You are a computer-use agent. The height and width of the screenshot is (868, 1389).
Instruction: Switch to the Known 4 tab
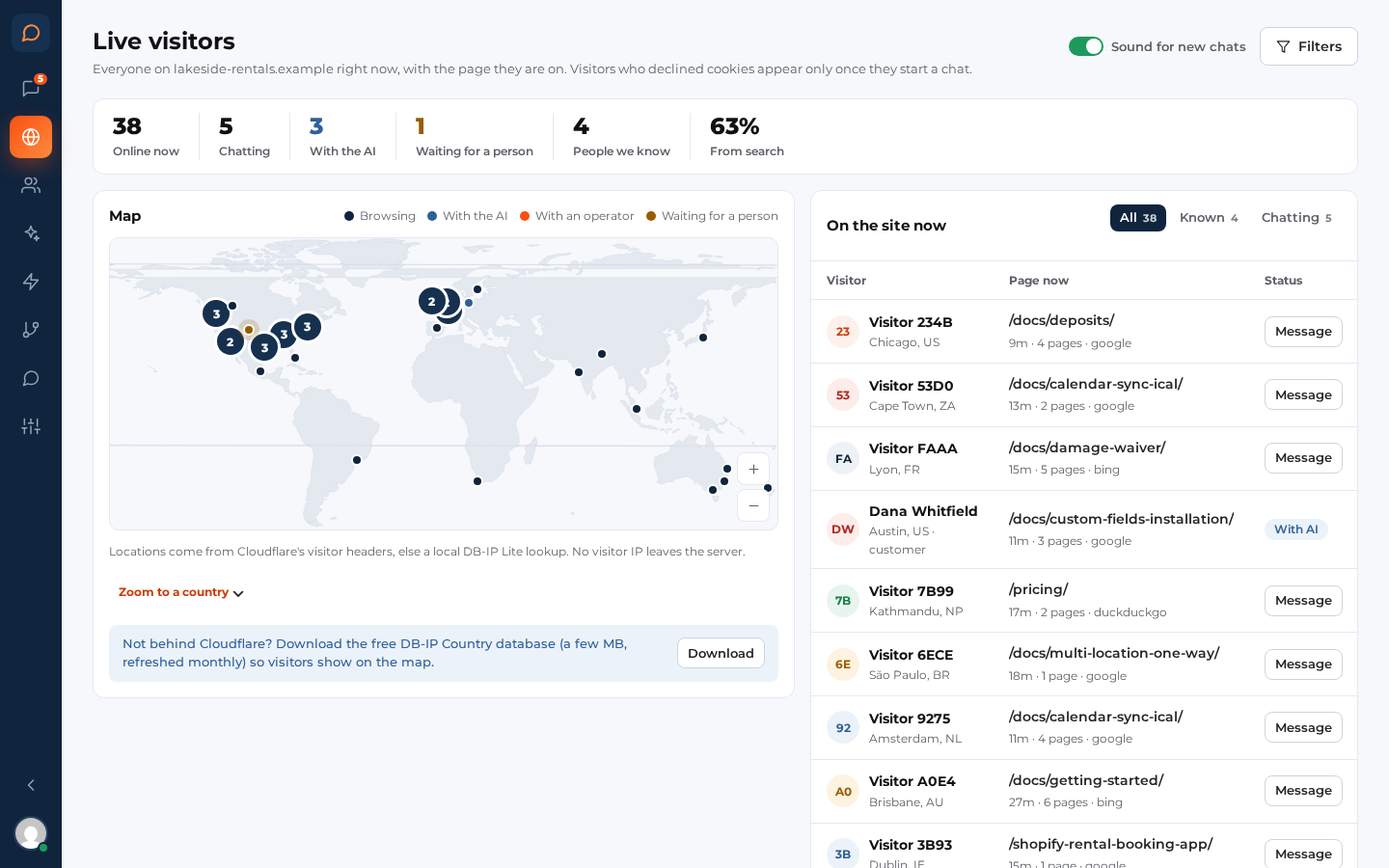point(1209,218)
